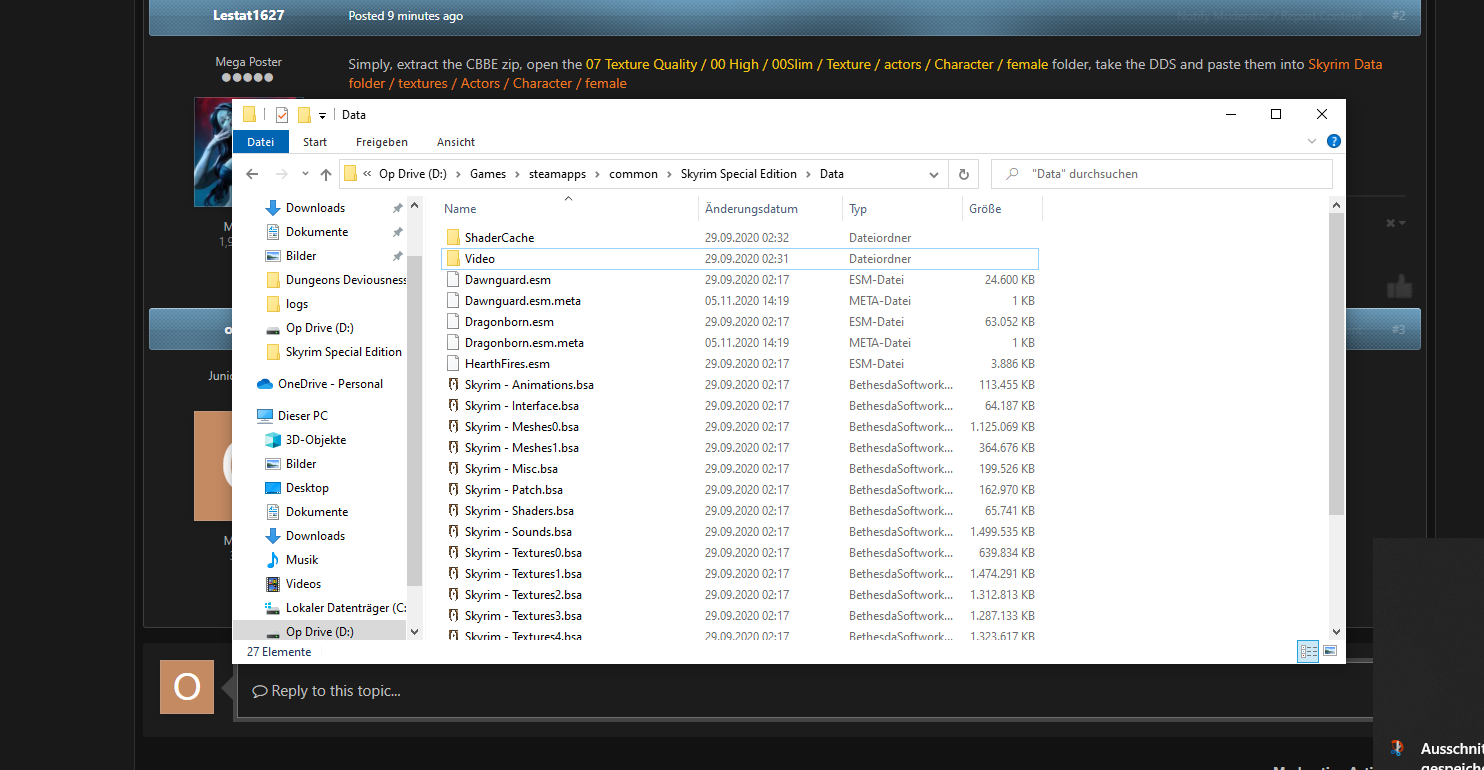This screenshot has height=770, width=1484.
Task: Open the address bar history dropdown
Action: pos(934,174)
